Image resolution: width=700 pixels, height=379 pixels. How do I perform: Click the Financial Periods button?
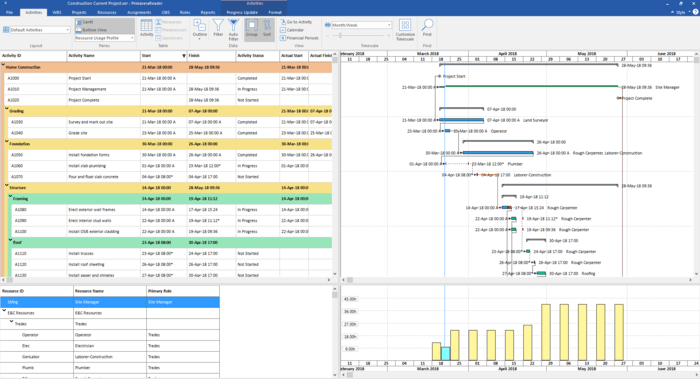click(x=299, y=38)
